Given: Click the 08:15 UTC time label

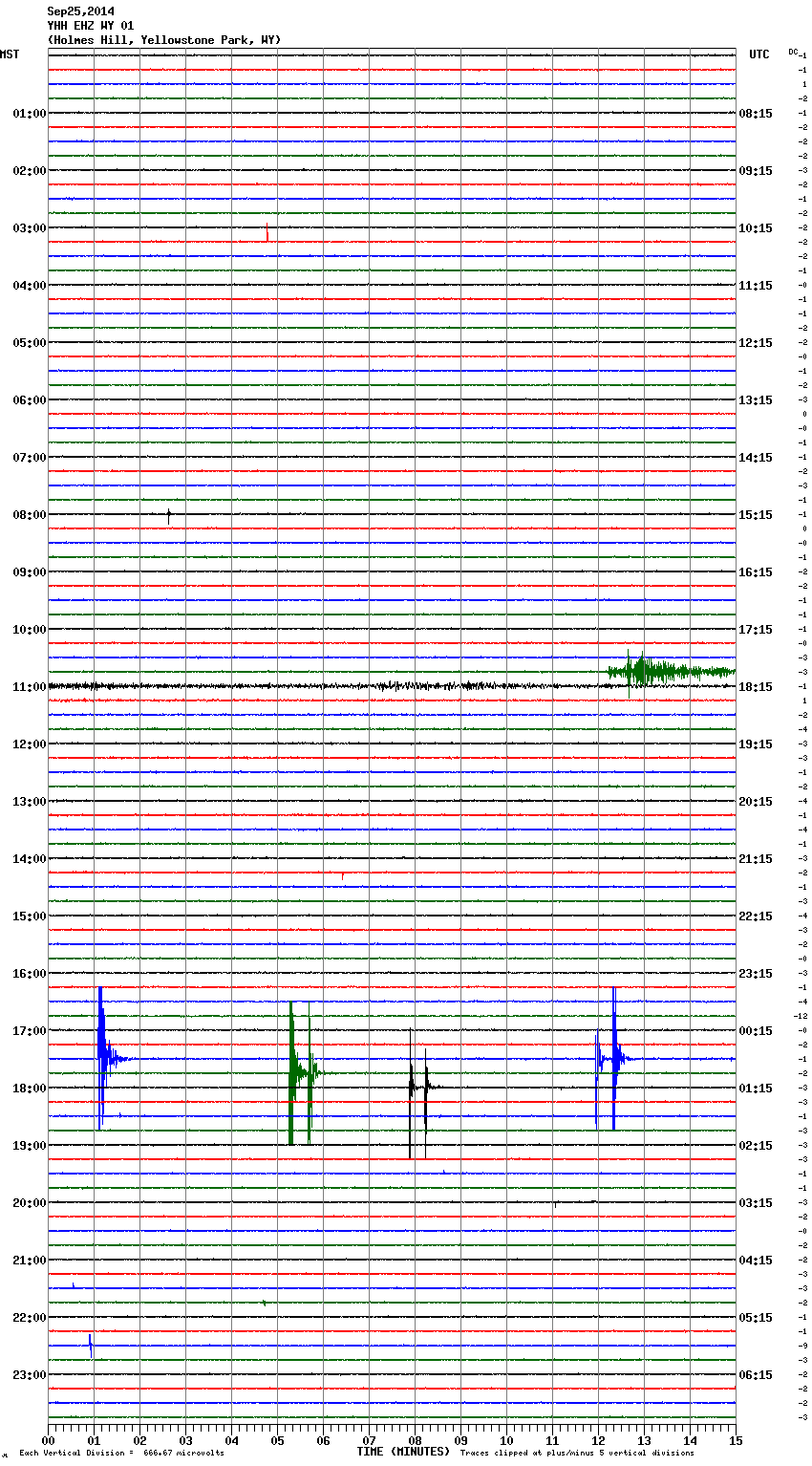Looking at the screenshot, I should pyautogui.click(x=756, y=114).
